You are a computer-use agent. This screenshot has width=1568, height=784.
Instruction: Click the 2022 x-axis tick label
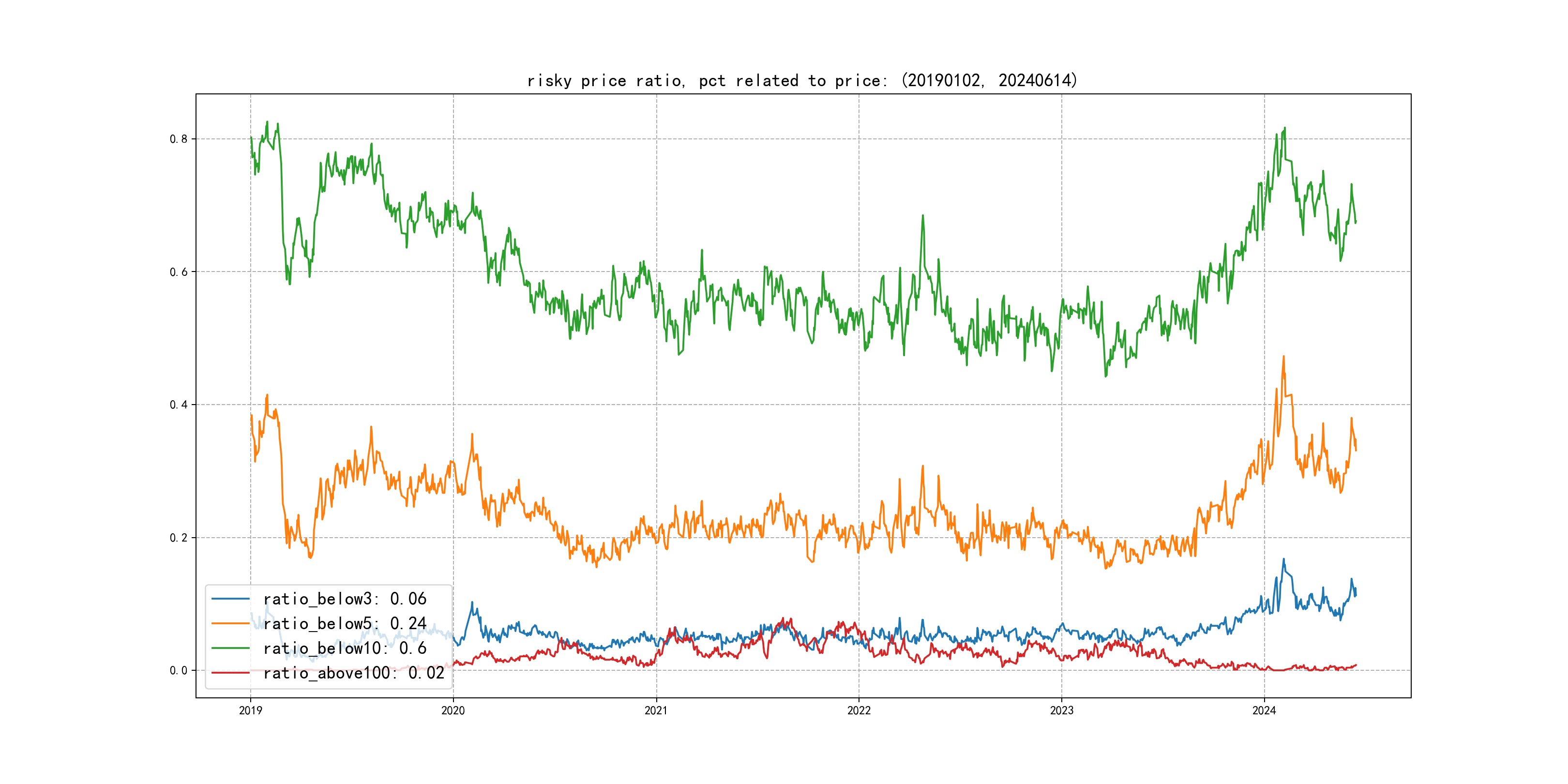[x=859, y=710]
